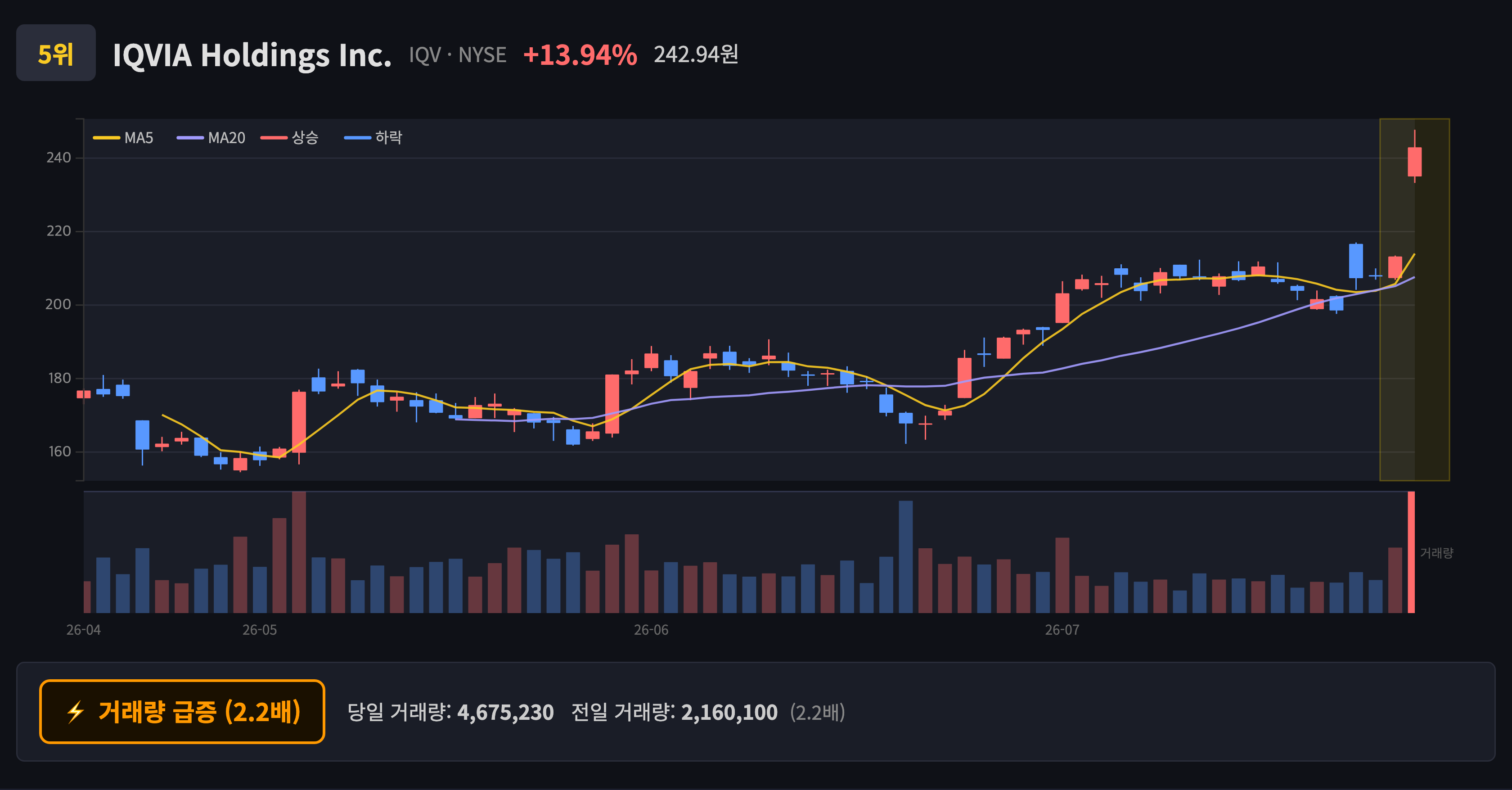1512x790 pixels.
Task: Toggle the MA5 legend entry
Action: pyautogui.click(x=123, y=138)
